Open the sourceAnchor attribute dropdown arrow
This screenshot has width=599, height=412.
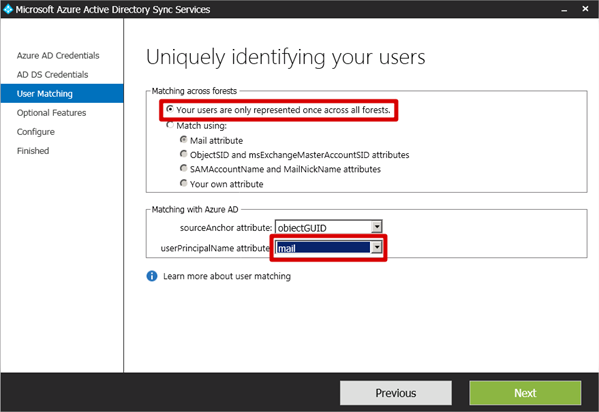(376, 227)
